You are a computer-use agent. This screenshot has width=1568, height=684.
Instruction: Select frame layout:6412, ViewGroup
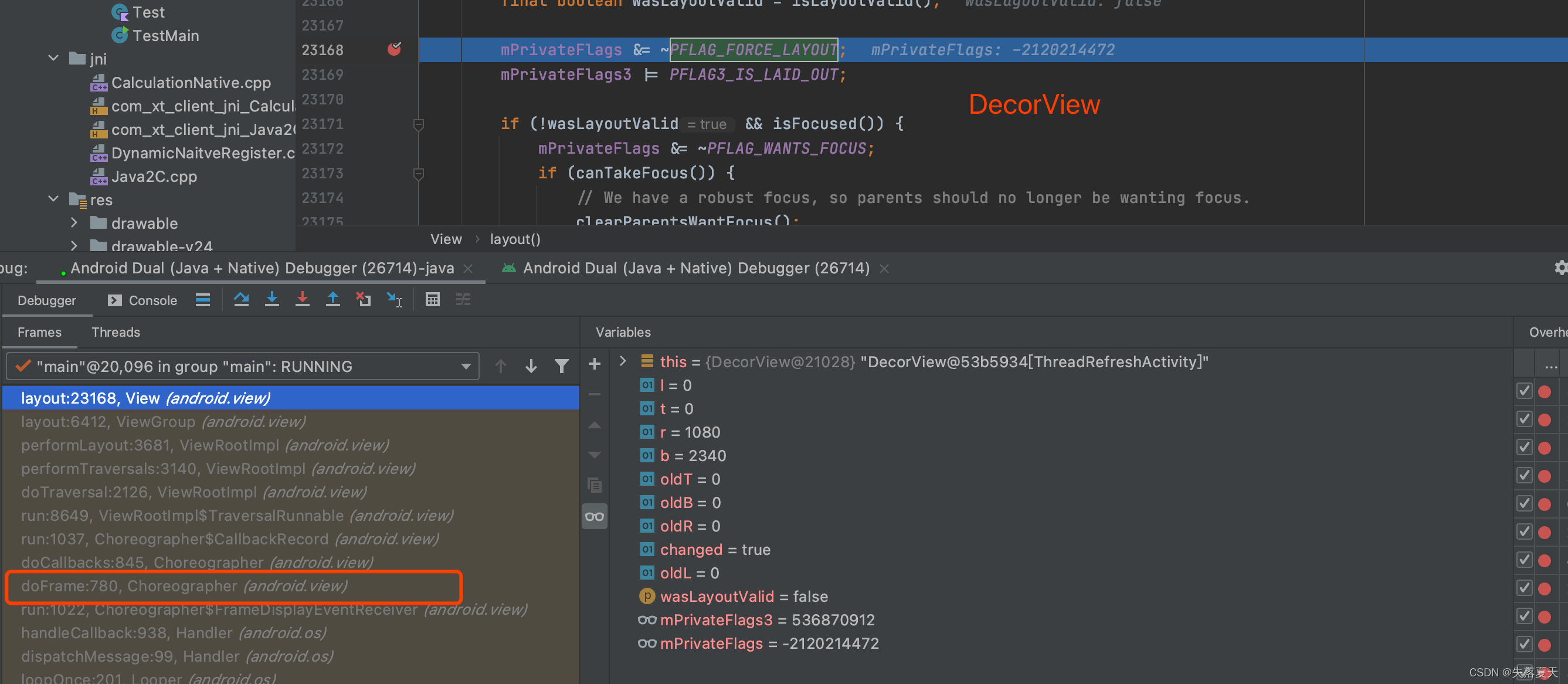click(x=291, y=421)
